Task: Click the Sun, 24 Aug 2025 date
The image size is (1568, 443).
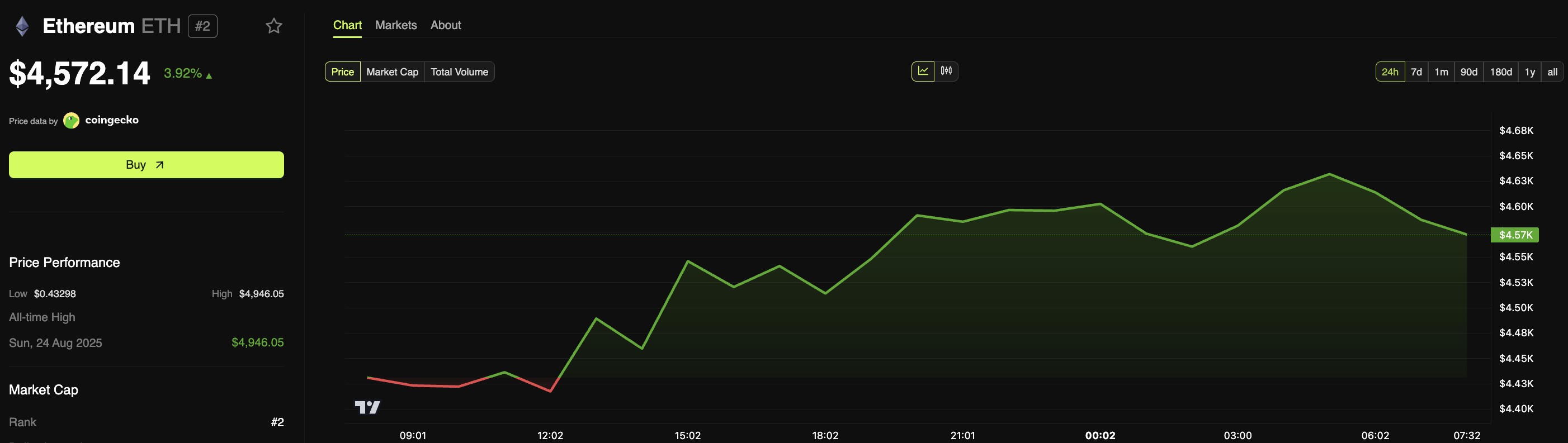Action: [55, 343]
